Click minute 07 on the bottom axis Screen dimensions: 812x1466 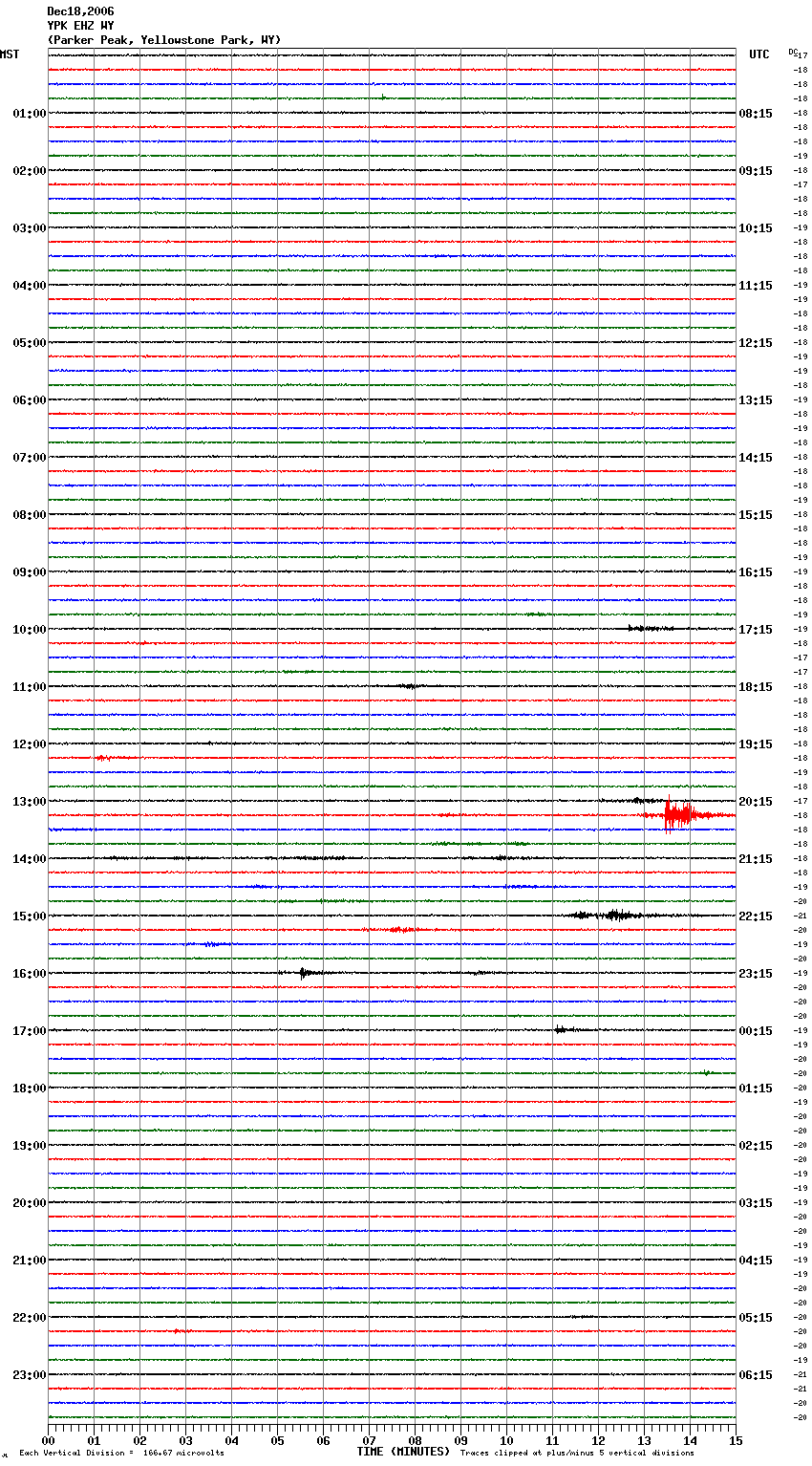point(369,1440)
